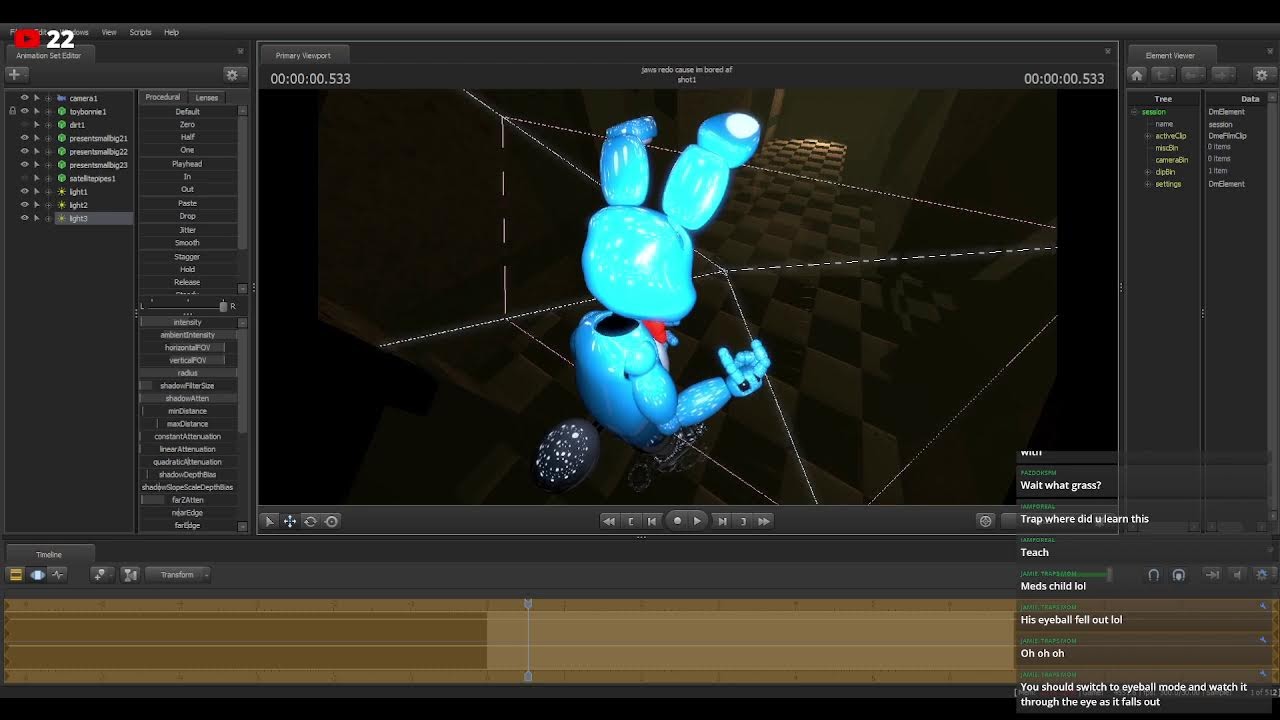This screenshot has height=720, width=1280.
Task: Select the viewport rotate manipulator tool
Action: click(x=311, y=521)
